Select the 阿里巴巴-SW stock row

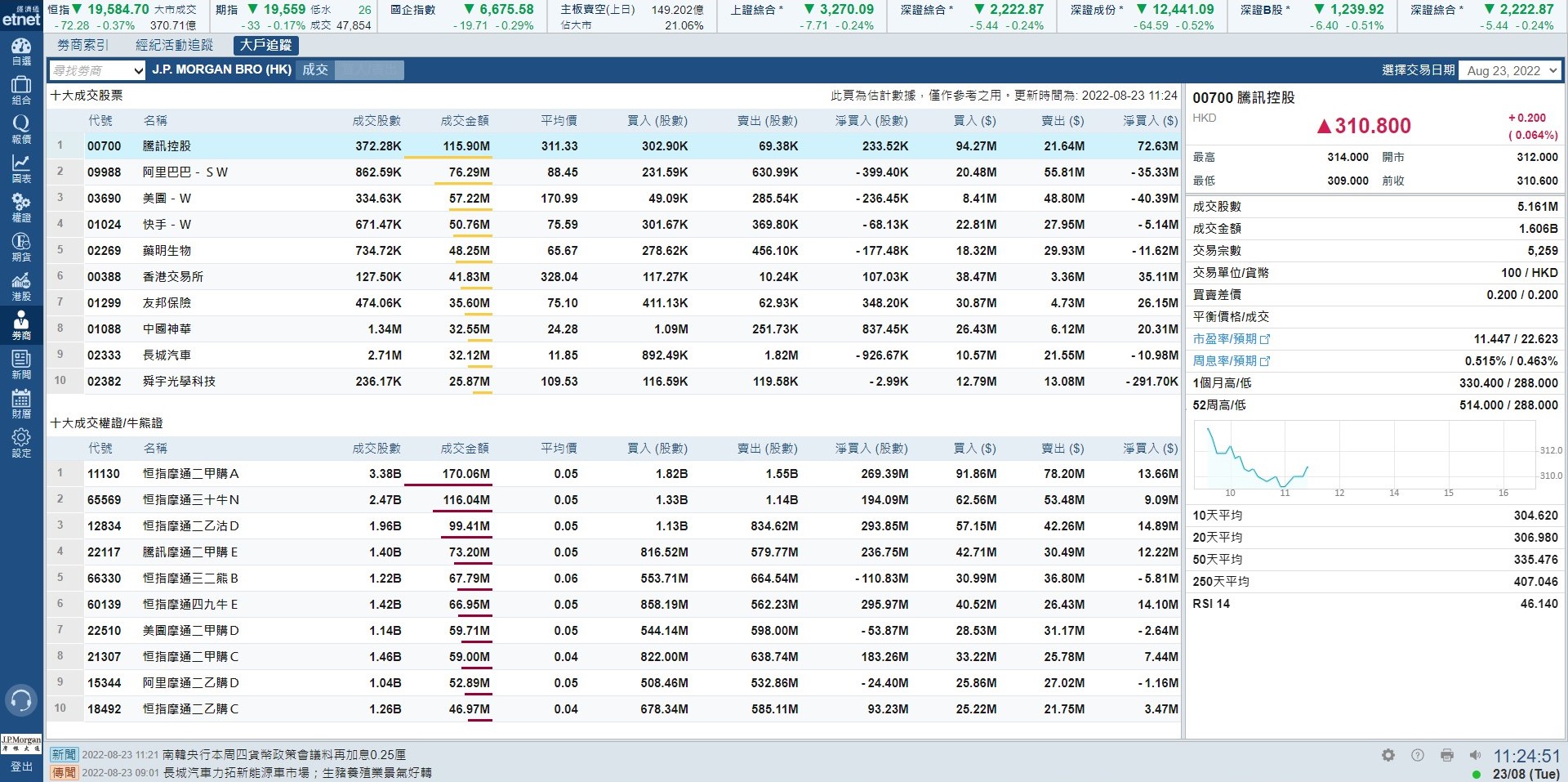(x=185, y=172)
